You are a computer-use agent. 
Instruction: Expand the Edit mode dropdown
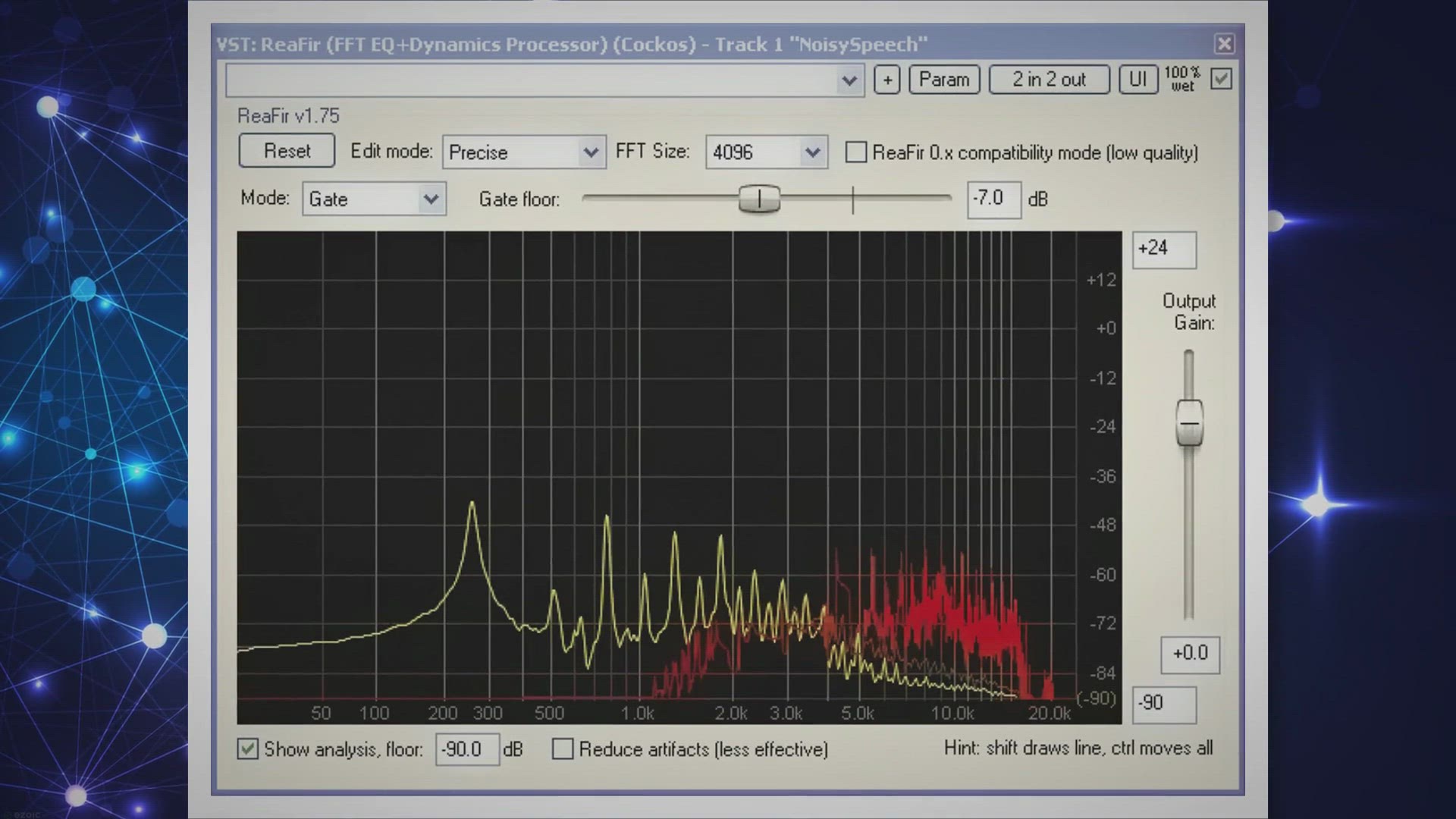(590, 152)
